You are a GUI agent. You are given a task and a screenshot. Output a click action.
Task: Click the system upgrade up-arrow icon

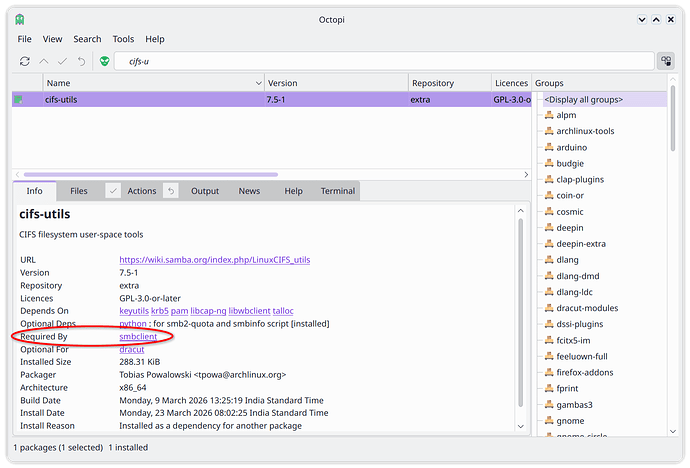(x=44, y=61)
